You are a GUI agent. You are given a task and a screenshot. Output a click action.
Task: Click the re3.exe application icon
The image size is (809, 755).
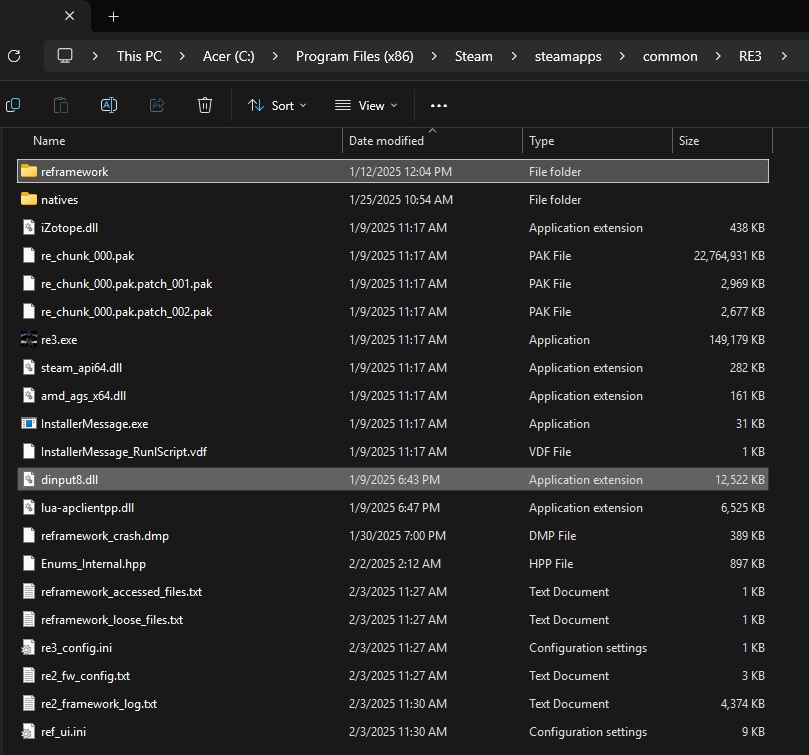coord(29,339)
